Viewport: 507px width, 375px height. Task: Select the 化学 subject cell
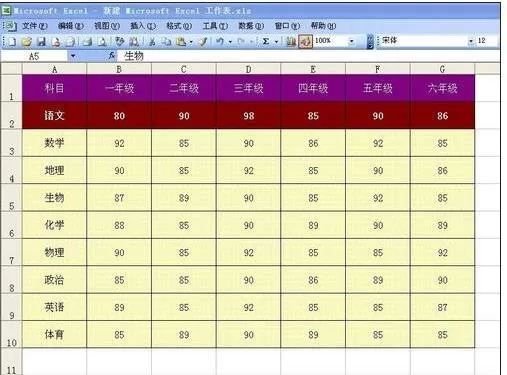54,225
